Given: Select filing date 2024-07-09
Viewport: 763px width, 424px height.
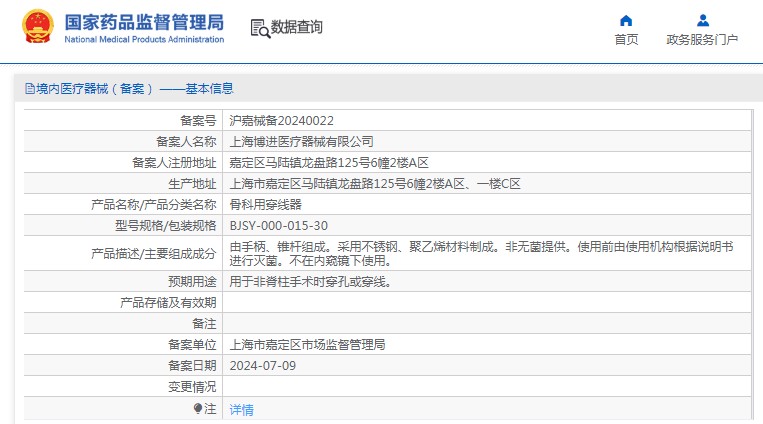Looking at the screenshot, I should click(x=263, y=366).
